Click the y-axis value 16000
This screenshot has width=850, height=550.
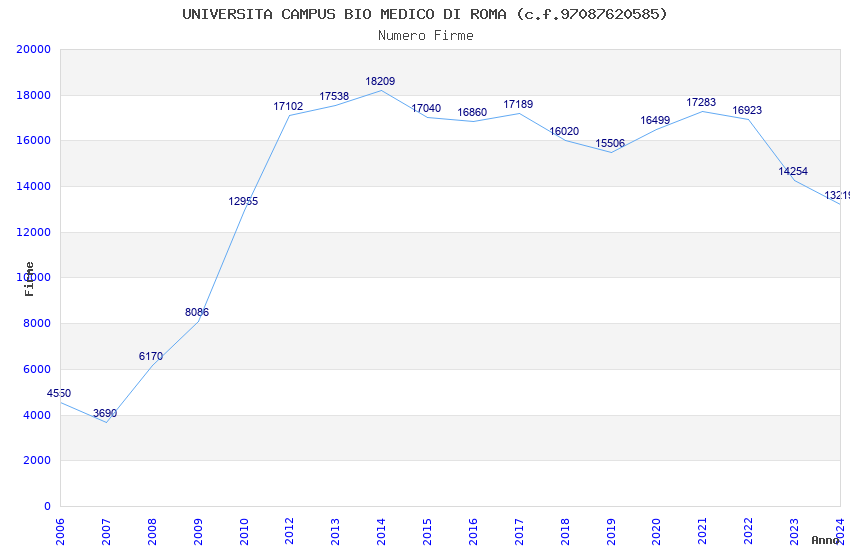pyautogui.click(x=34, y=140)
